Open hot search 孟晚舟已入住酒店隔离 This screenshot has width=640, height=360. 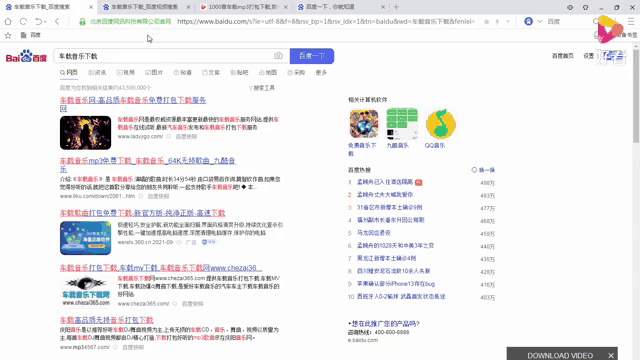tap(385, 182)
